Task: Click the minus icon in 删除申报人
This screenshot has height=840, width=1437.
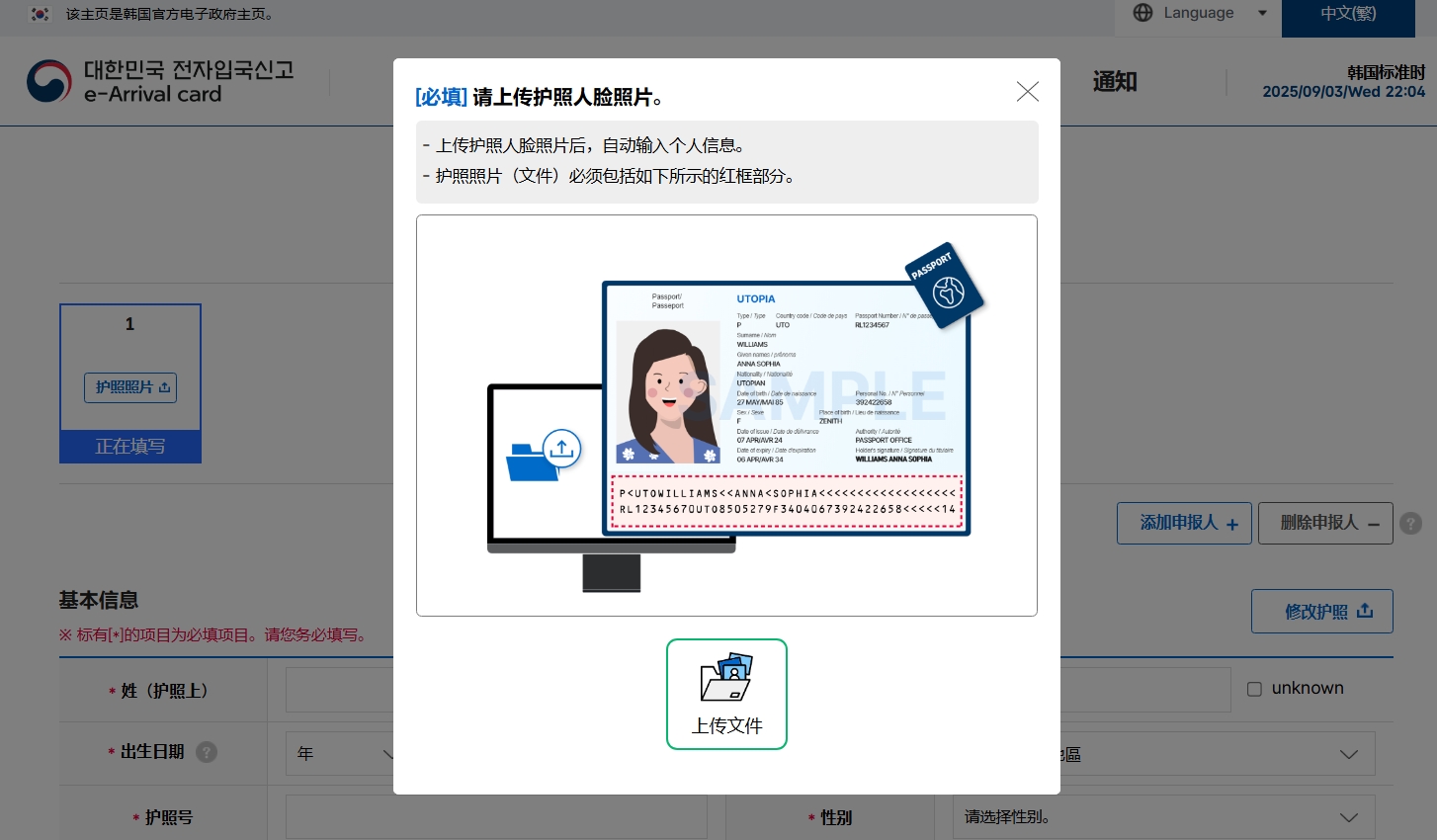Action: (x=1374, y=525)
